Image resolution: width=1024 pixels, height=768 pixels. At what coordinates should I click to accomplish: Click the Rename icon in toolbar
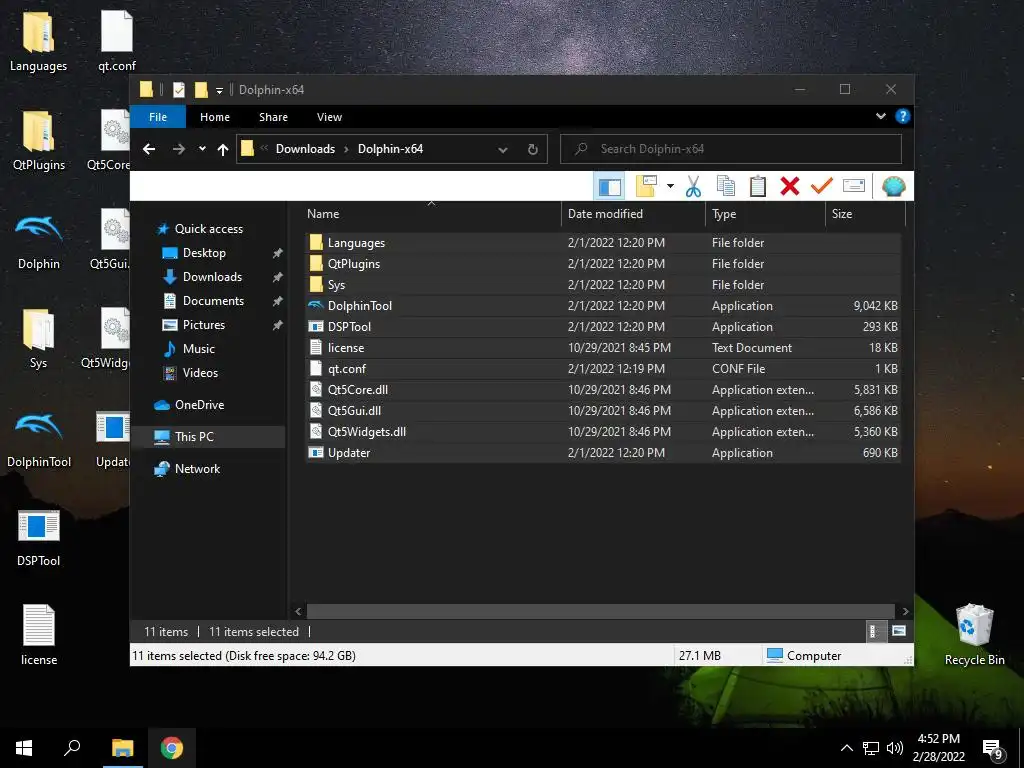[854, 186]
